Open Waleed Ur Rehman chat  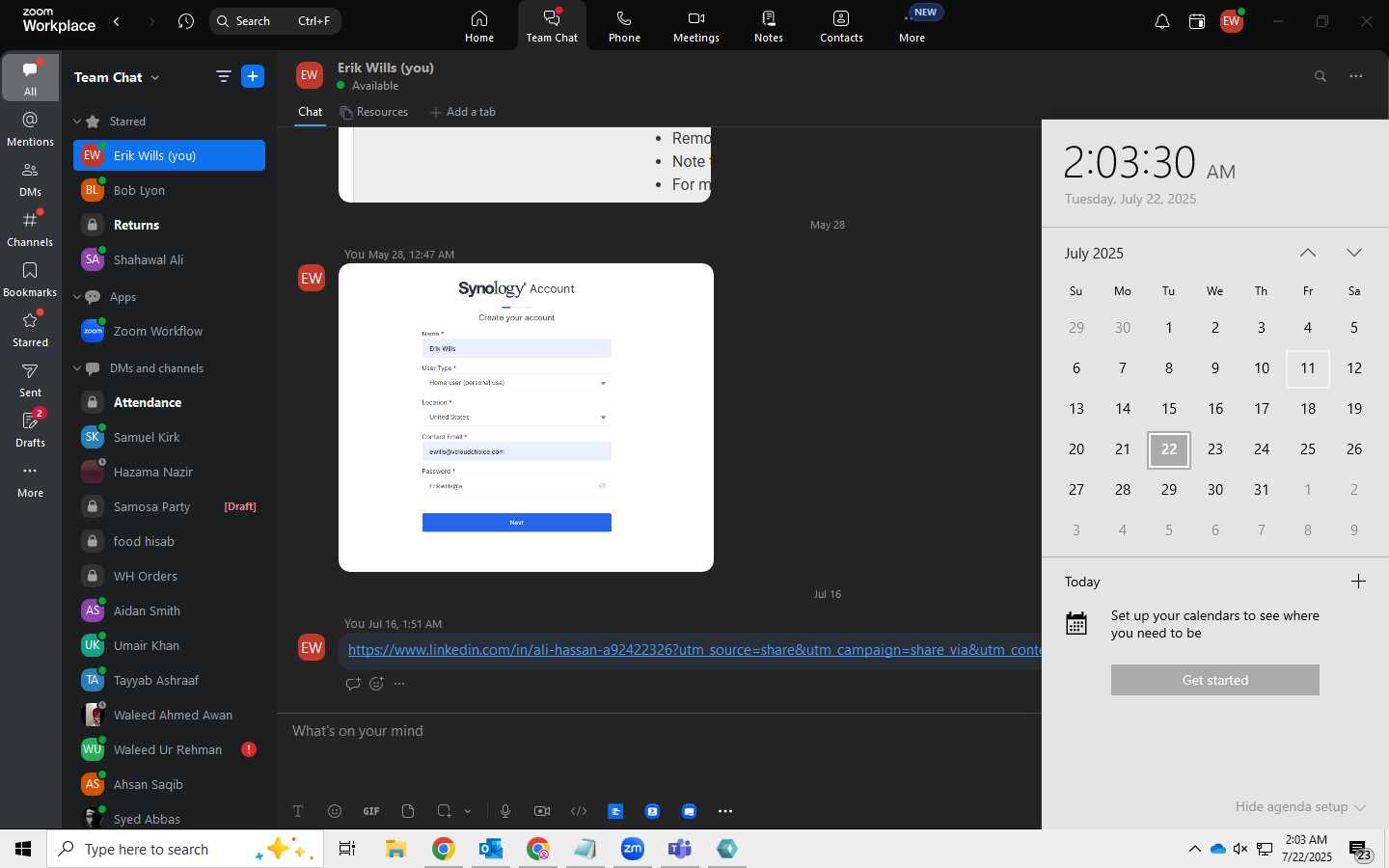(170, 749)
